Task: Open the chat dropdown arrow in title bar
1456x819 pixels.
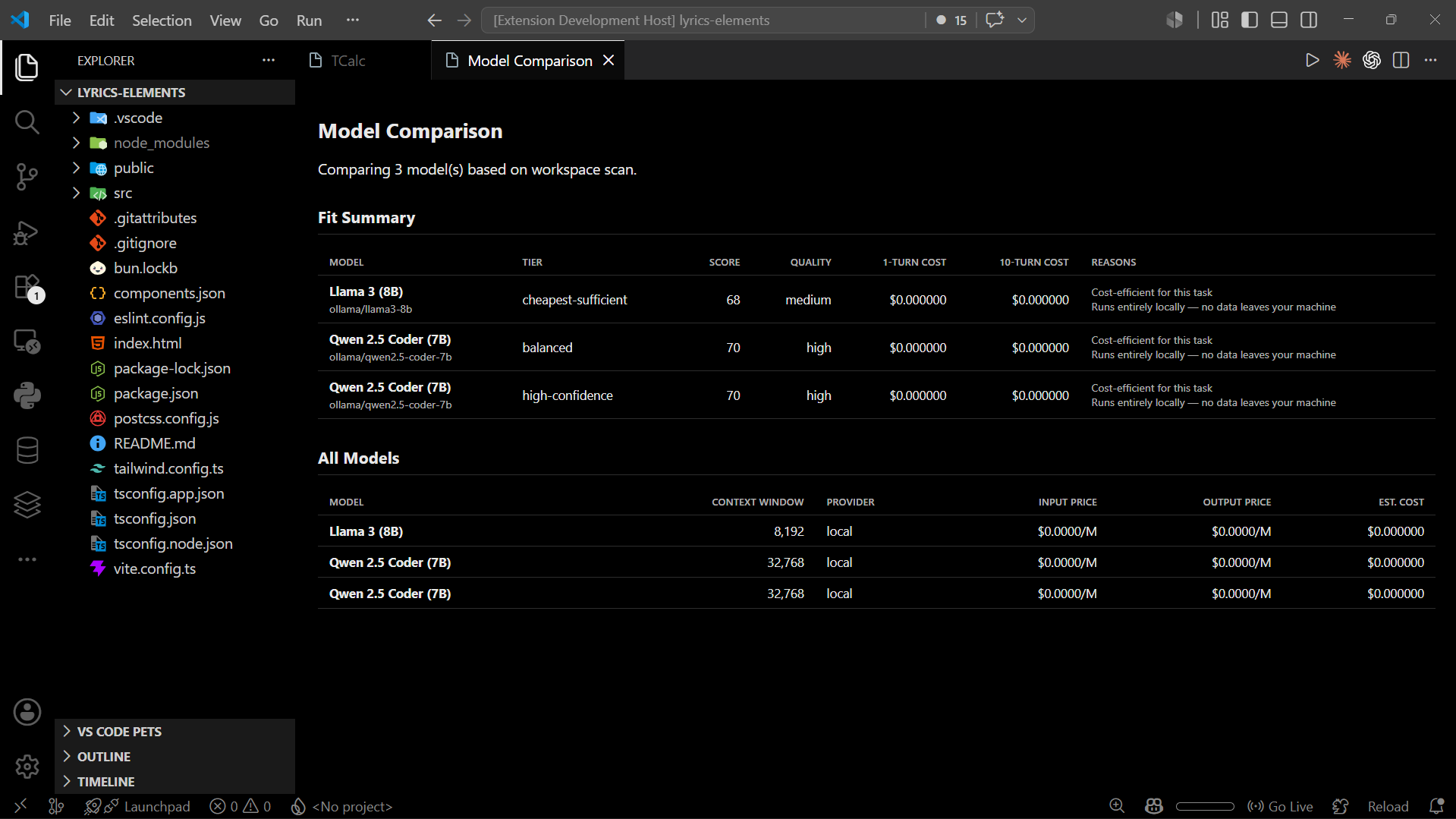Action: point(1021,20)
